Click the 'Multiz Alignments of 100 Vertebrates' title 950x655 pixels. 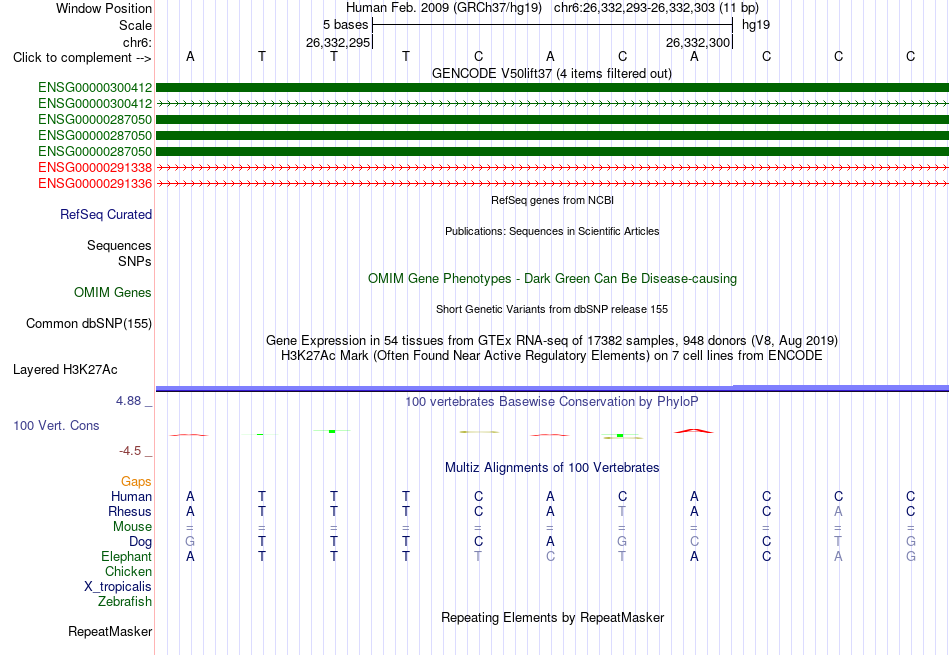tap(552, 468)
